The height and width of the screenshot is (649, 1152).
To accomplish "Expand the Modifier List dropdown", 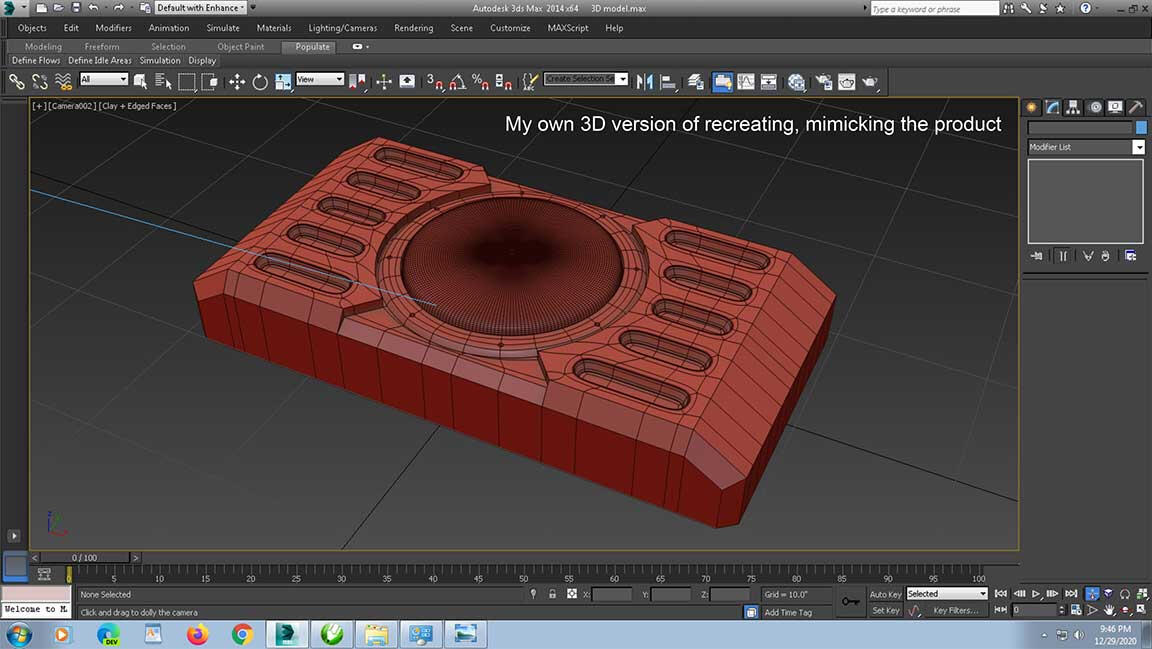I will [1138, 147].
